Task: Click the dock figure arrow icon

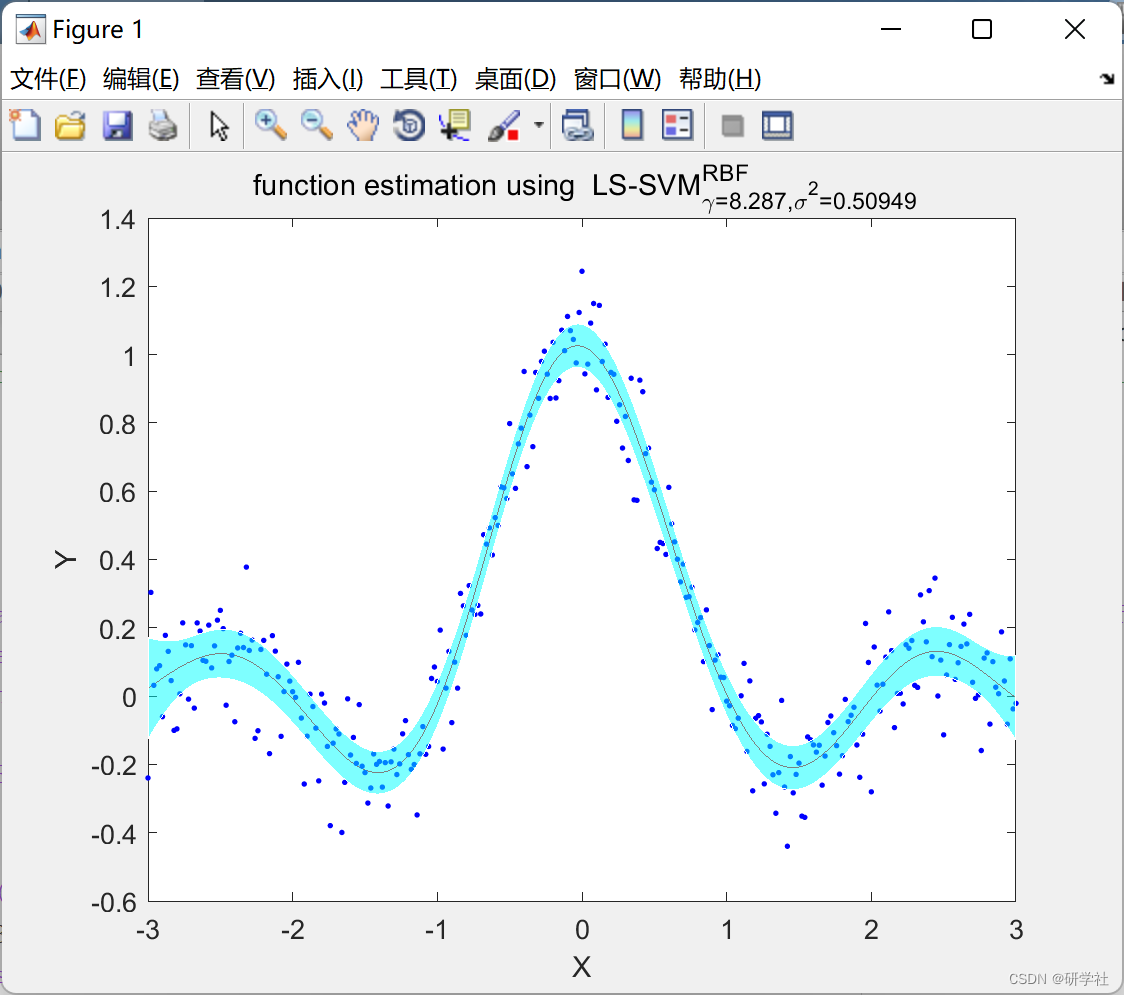Action: [x=1108, y=79]
